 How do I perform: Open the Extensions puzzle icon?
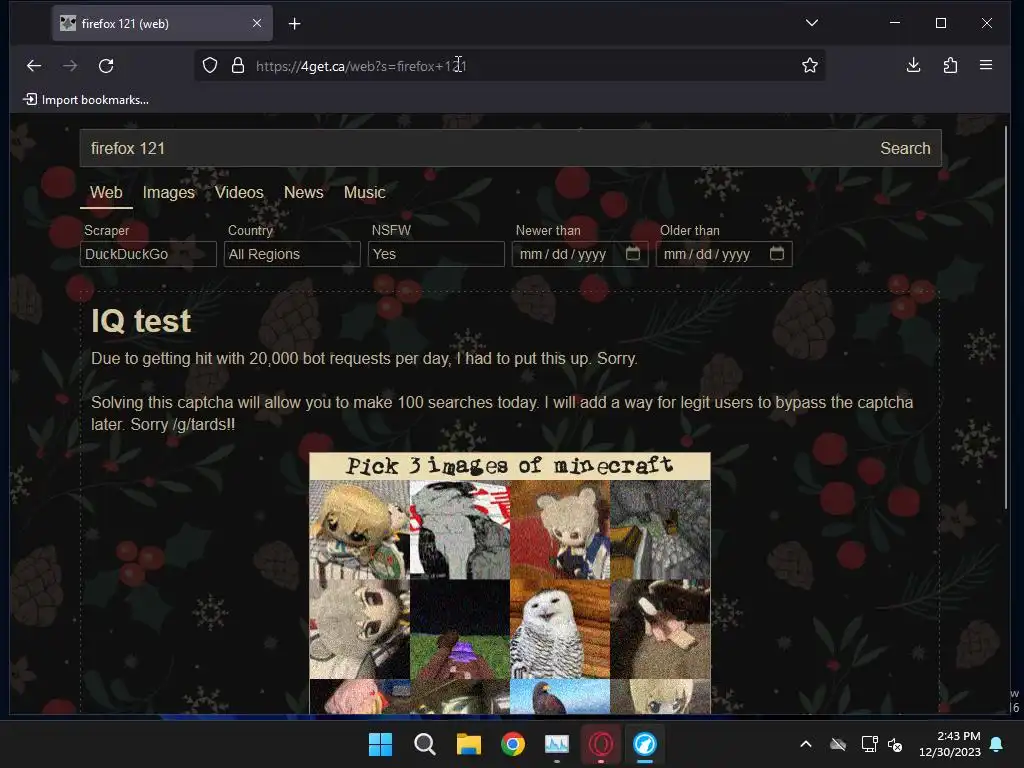950,65
